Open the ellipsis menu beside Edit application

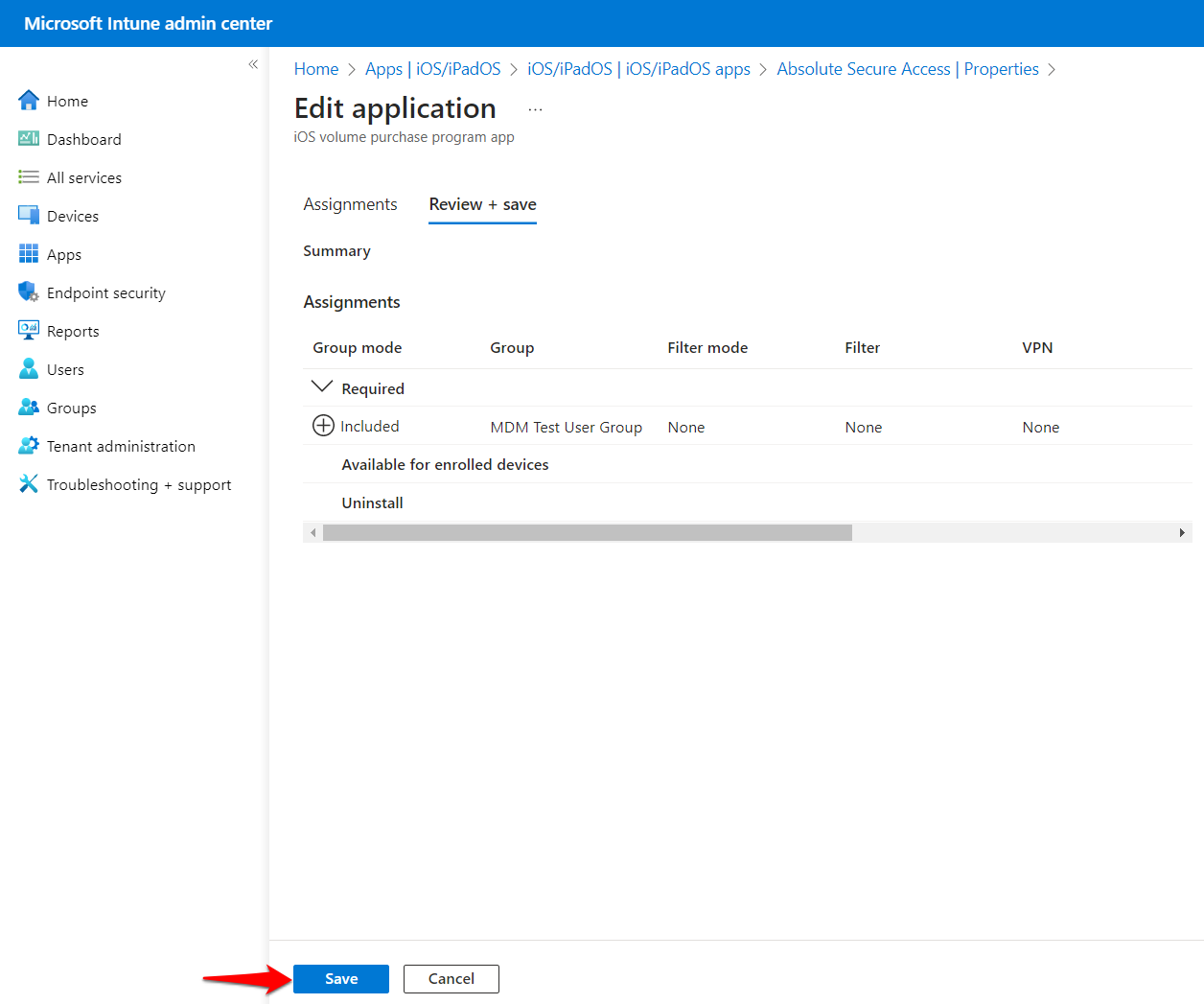535,109
